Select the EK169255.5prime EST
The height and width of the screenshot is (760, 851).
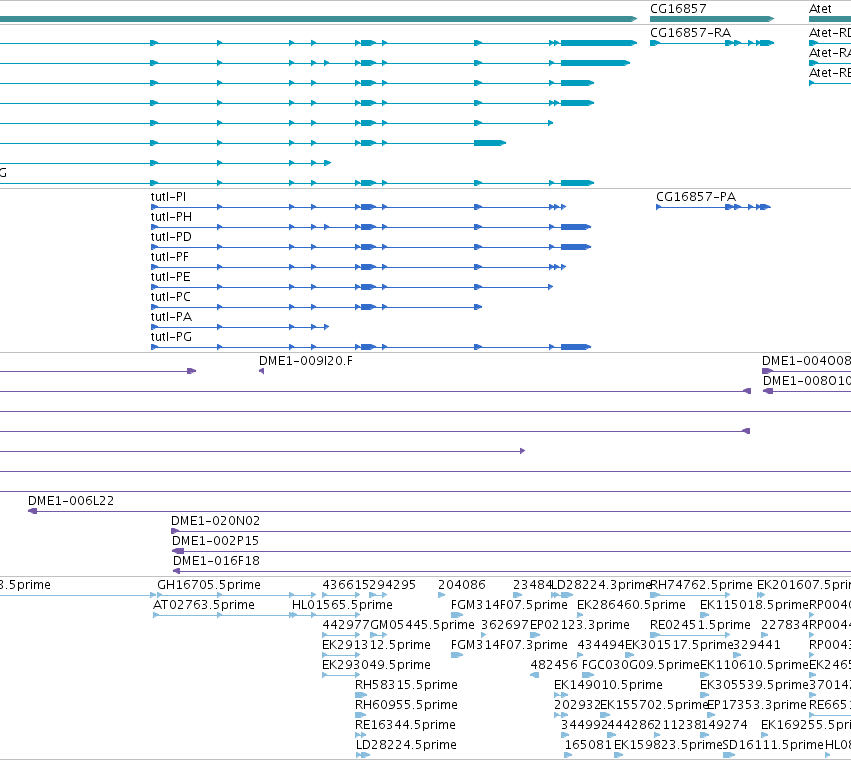point(764,736)
